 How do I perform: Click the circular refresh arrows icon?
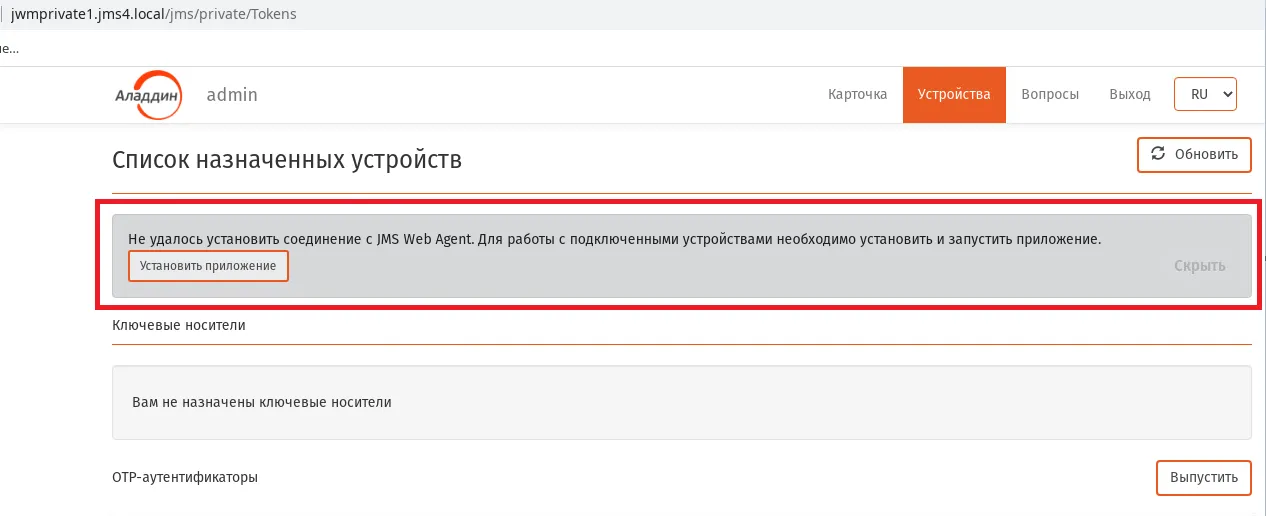point(1158,154)
